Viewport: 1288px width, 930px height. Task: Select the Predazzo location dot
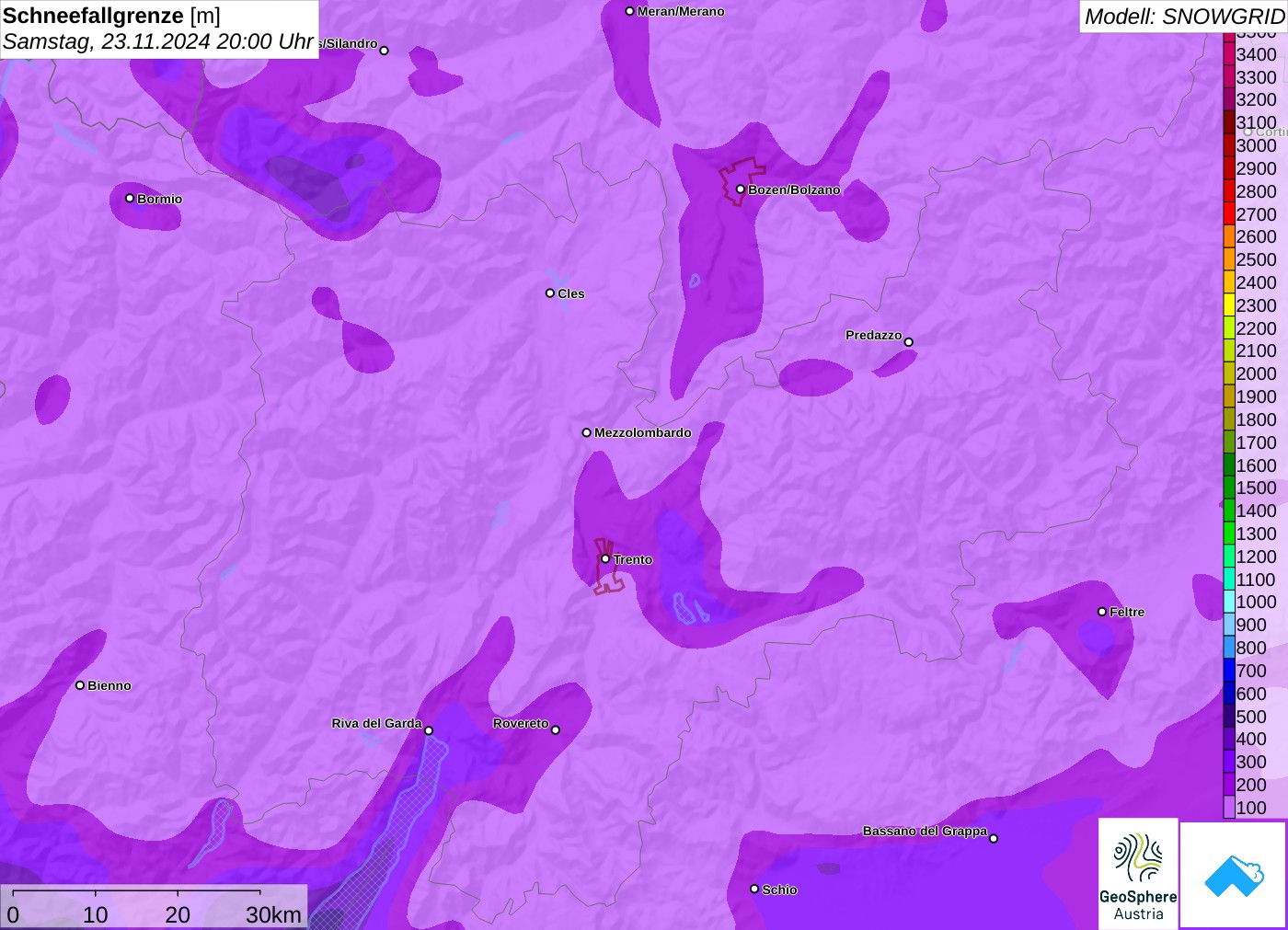(x=909, y=342)
